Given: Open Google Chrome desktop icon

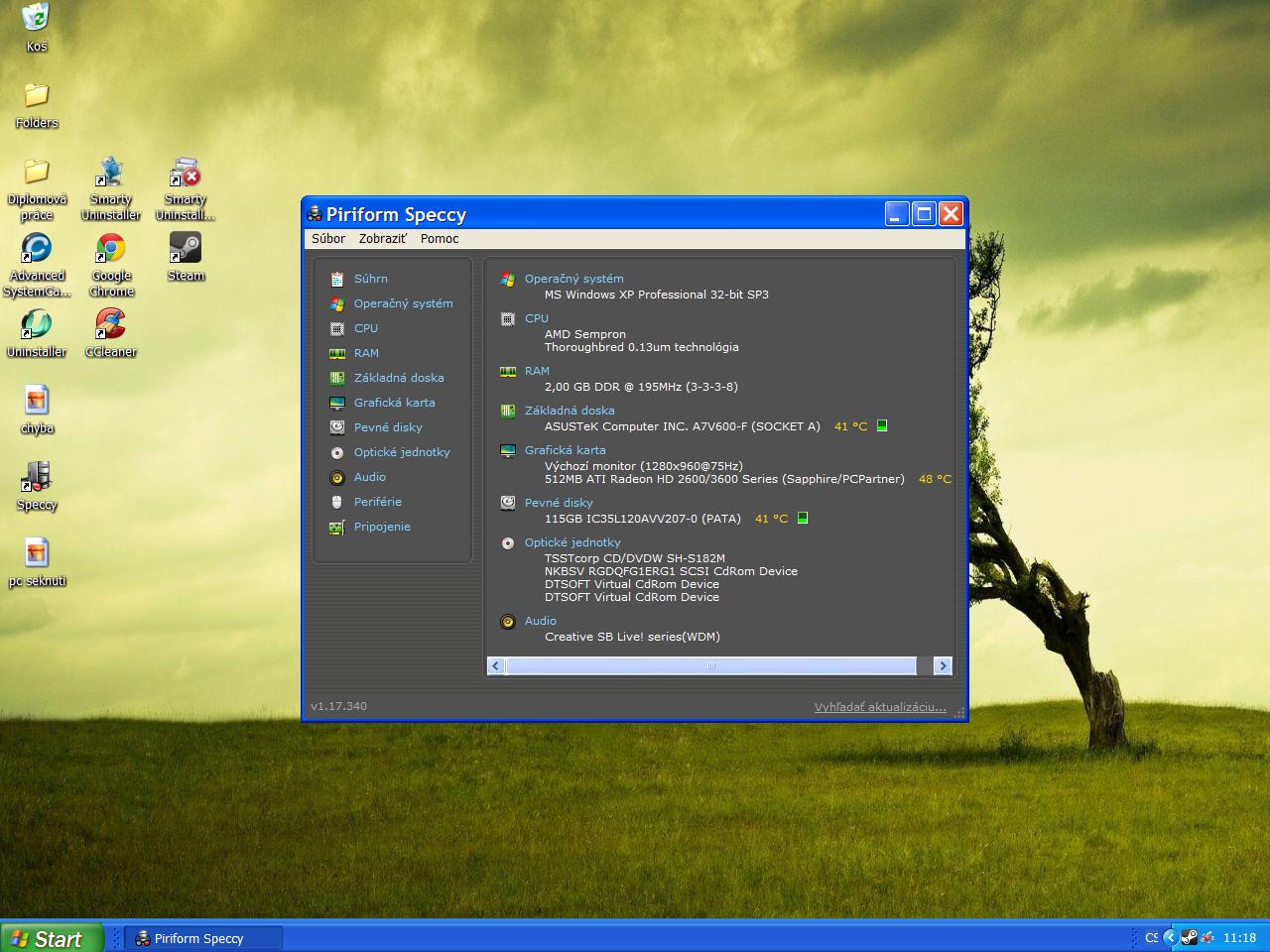Looking at the screenshot, I should pyautogui.click(x=111, y=248).
